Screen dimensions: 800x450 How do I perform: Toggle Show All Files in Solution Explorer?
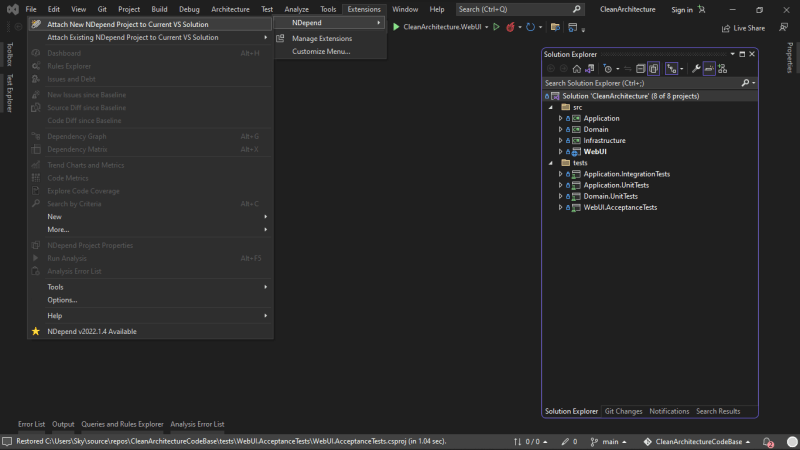tap(654, 69)
